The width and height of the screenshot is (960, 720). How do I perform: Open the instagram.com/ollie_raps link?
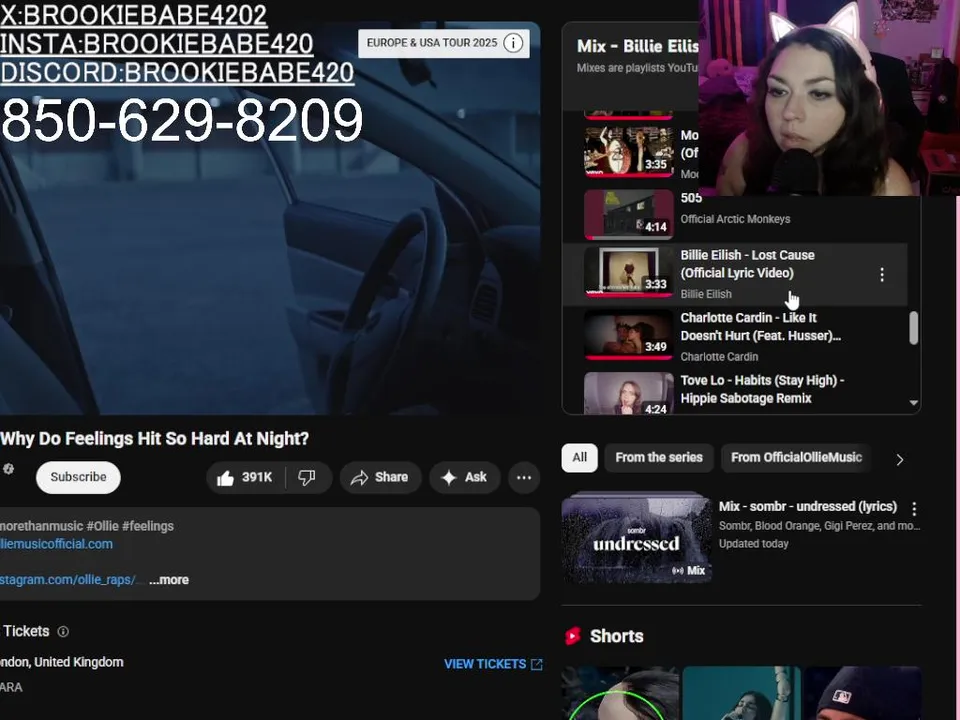point(68,580)
